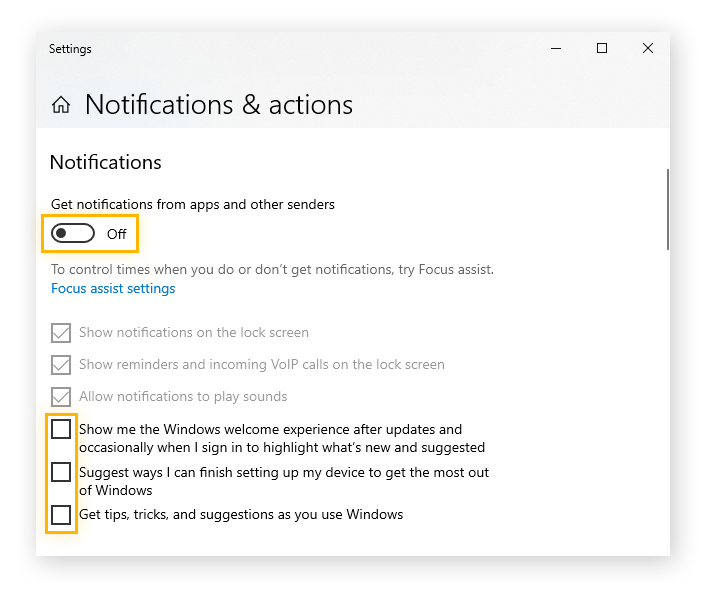707x593 pixels.
Task: Go to Settings home via house icon
Action: tap(61, 105)
